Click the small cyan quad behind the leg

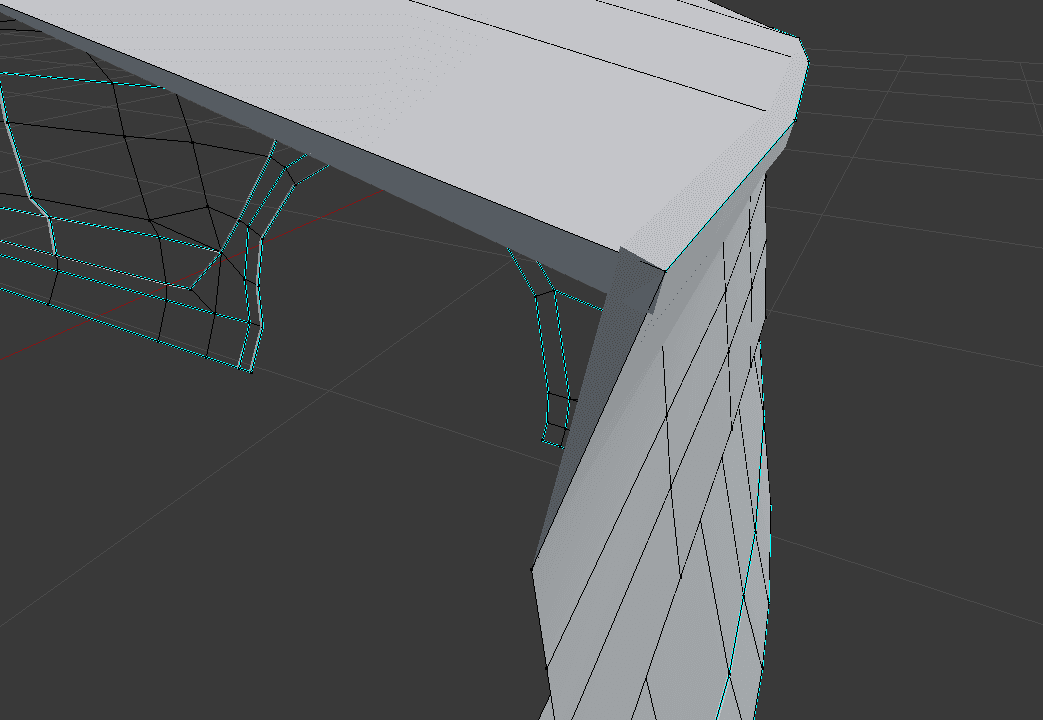pyautogui.click(x=550, y=430)
